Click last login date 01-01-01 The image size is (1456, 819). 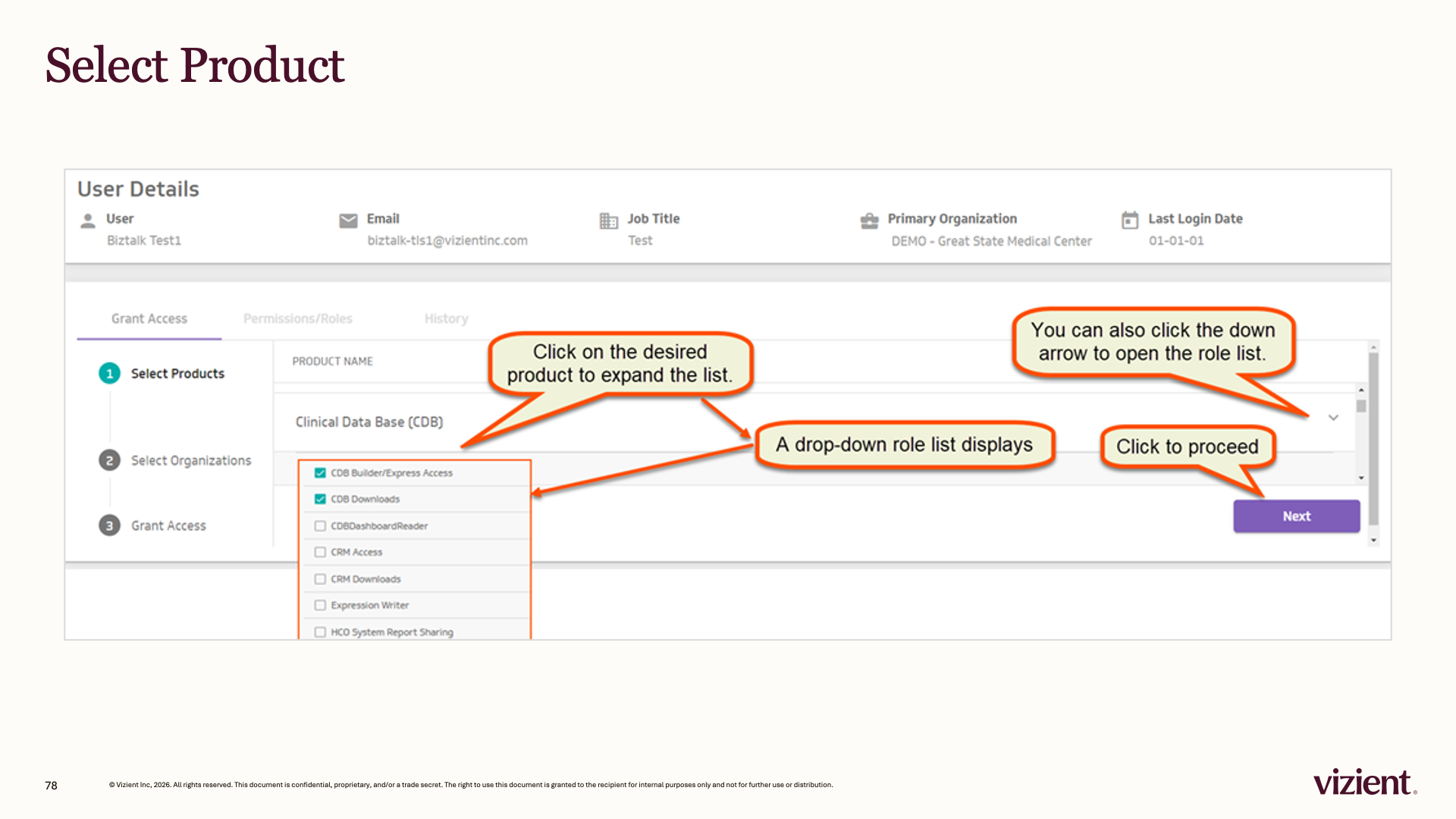point(1176,240)
